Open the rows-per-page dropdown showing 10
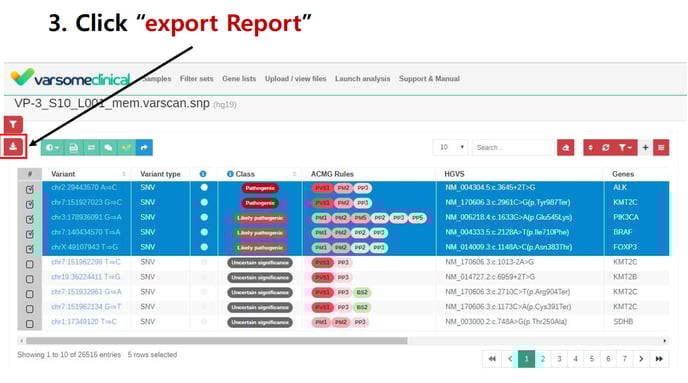 pos(450,147)
